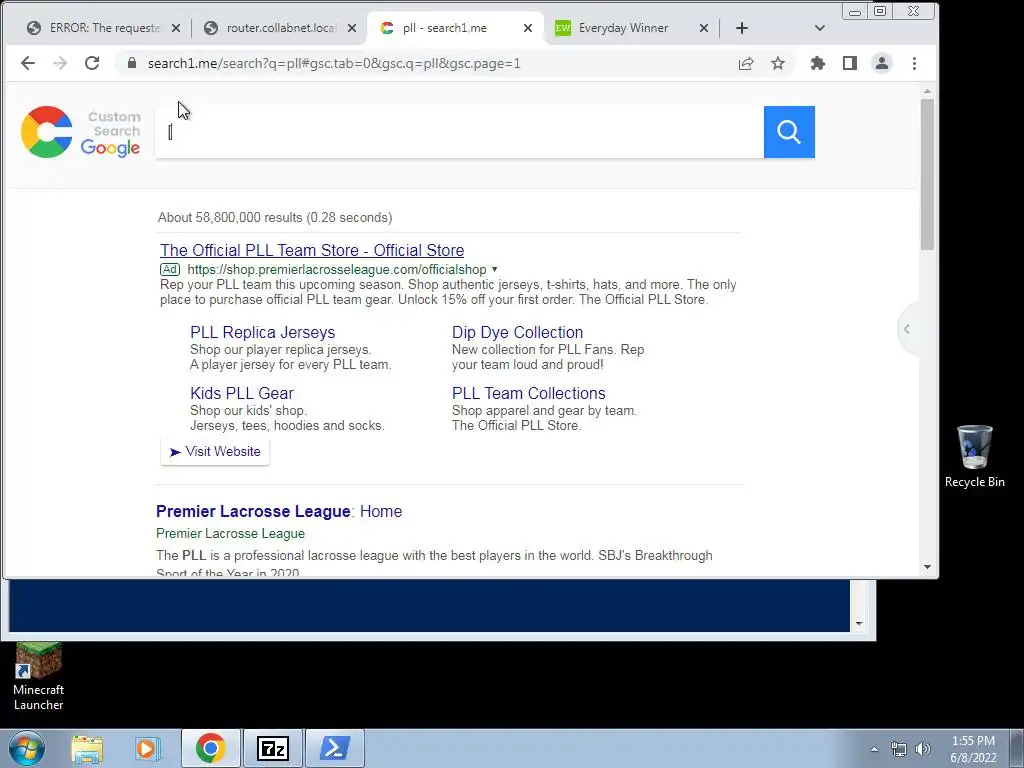Click the shop.premierlacrosseleague.com ad URL
Viewport: 1024px width, 768px height.
[336, 269]
